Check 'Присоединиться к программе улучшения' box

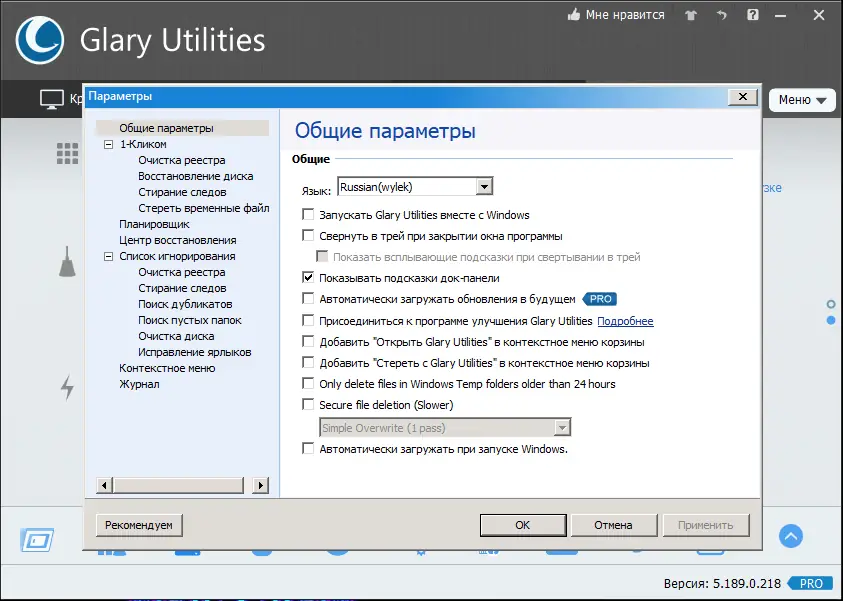(x=308, y=320)
